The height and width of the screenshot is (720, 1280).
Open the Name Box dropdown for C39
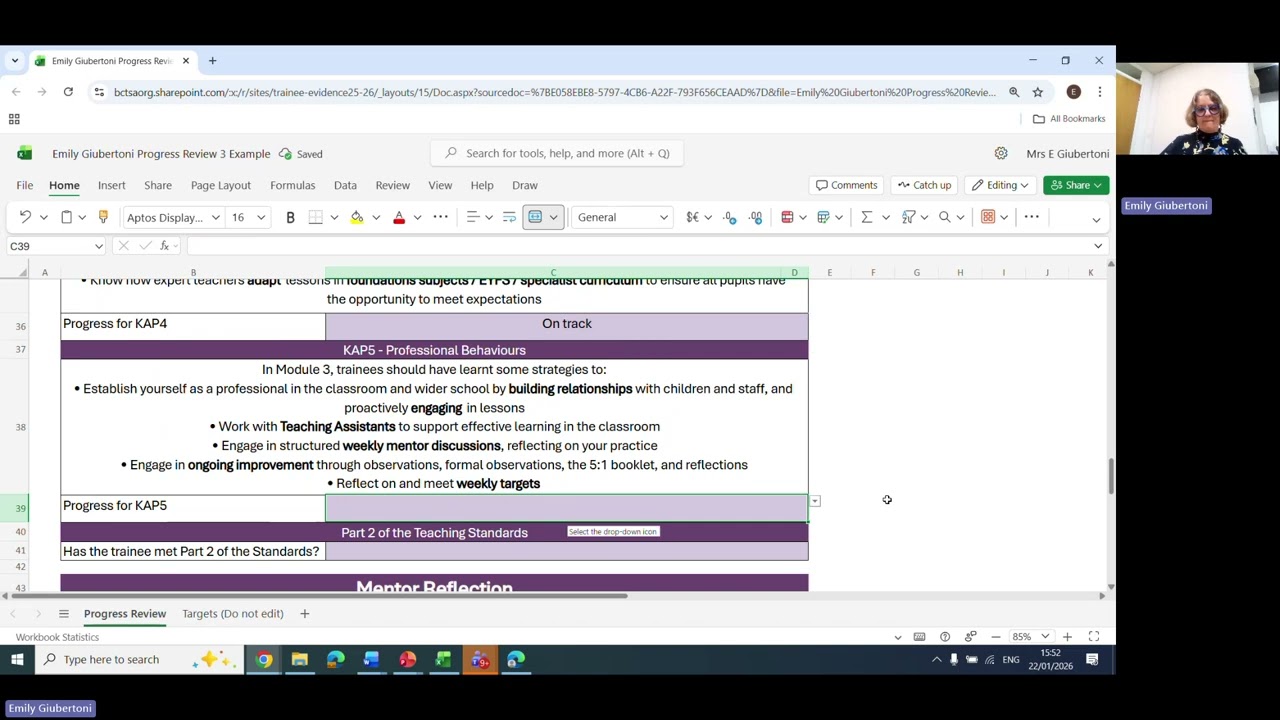coord(99,246)
